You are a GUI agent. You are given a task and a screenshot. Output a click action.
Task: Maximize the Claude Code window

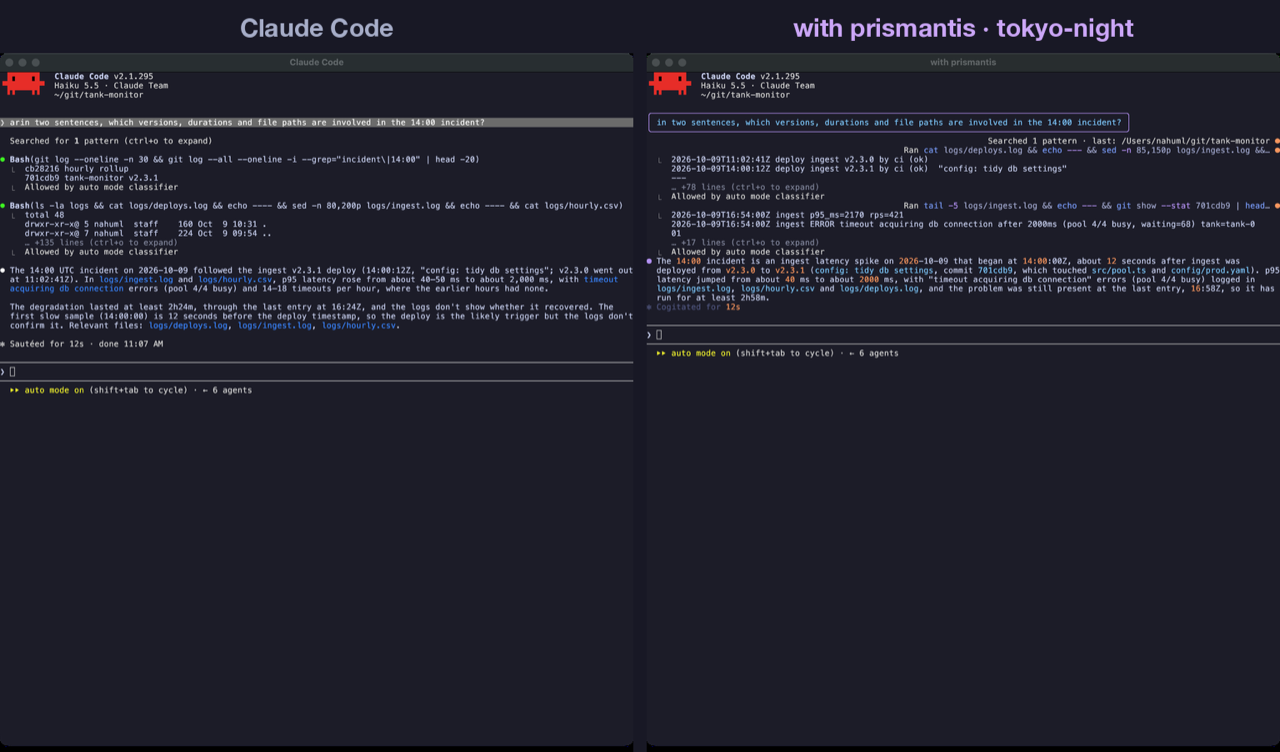[x=36, y=62]
